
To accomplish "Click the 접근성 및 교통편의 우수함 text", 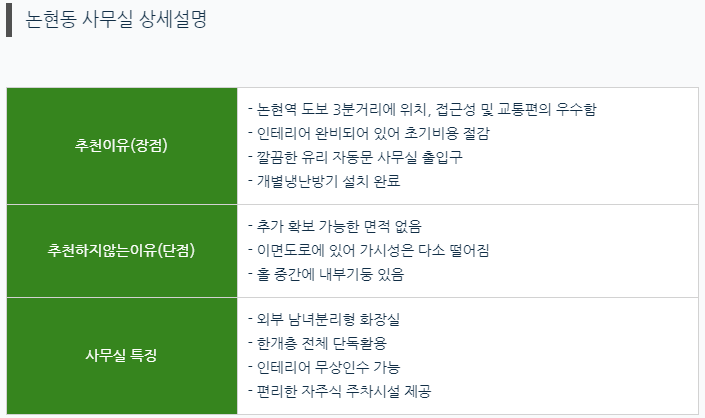I will click(516, 109).
